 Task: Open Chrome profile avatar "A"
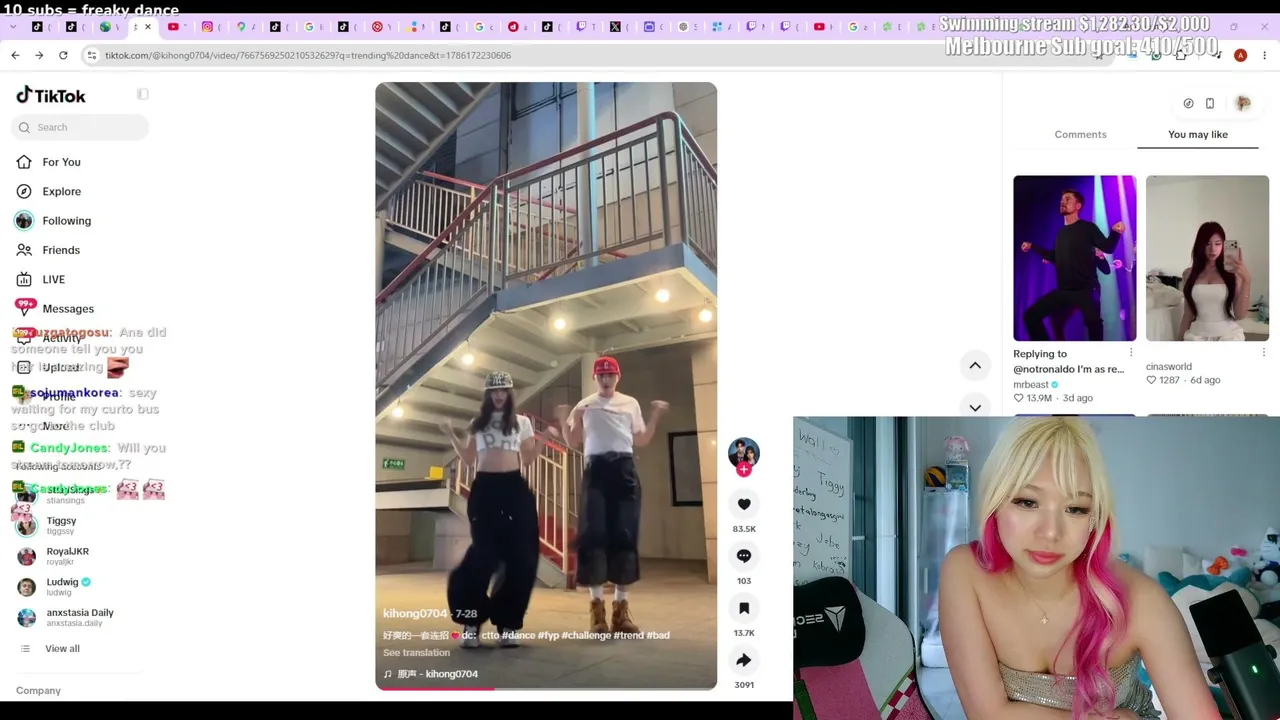(1240, 55)
